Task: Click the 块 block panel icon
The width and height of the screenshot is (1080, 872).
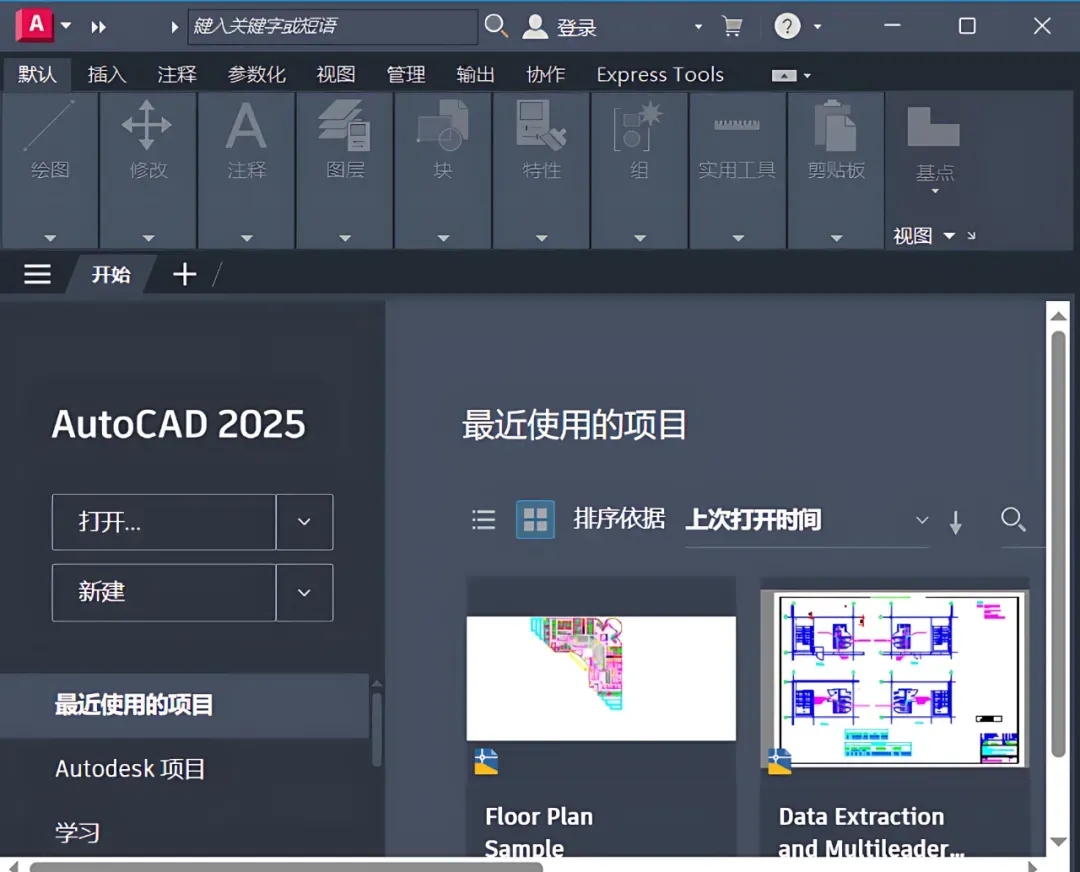Action: 443,125
